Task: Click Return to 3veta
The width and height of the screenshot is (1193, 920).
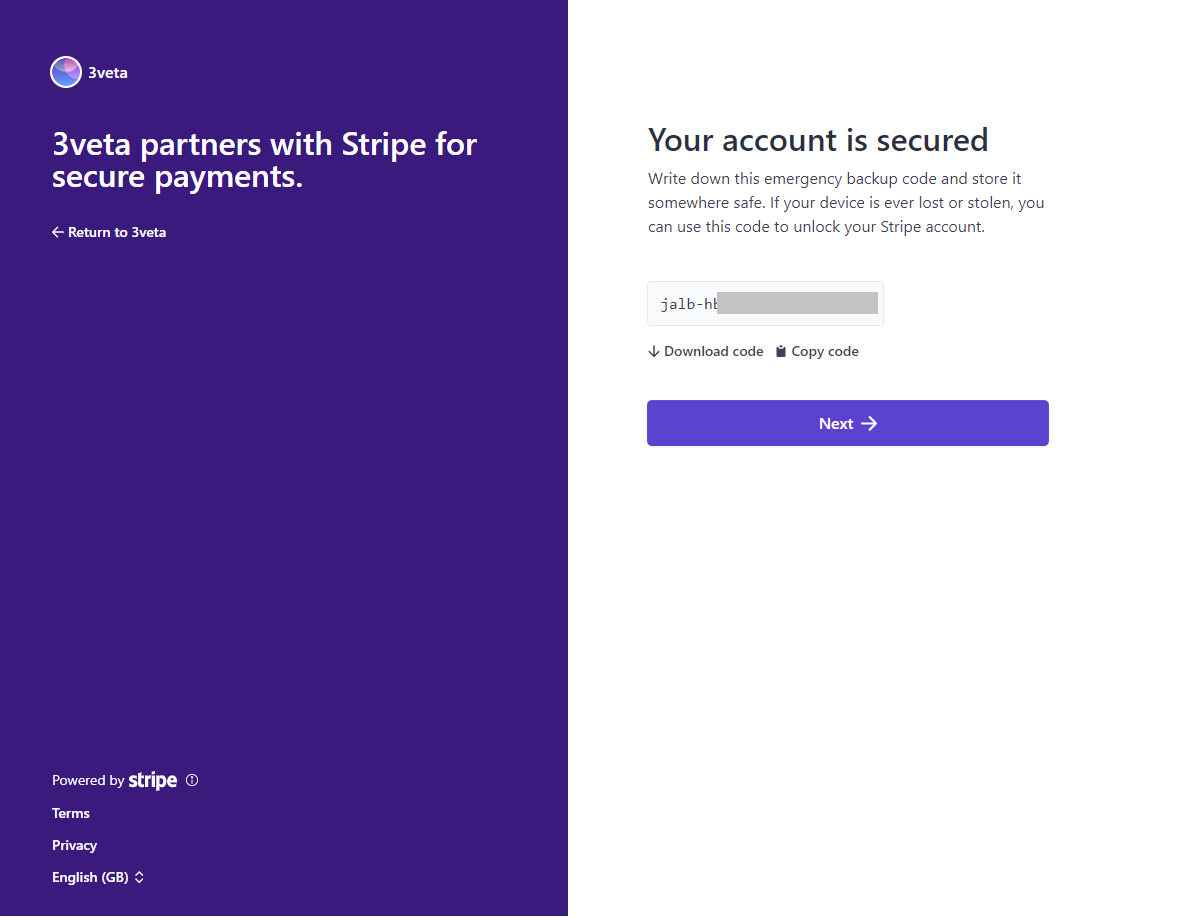Action: tap(117, 231)
